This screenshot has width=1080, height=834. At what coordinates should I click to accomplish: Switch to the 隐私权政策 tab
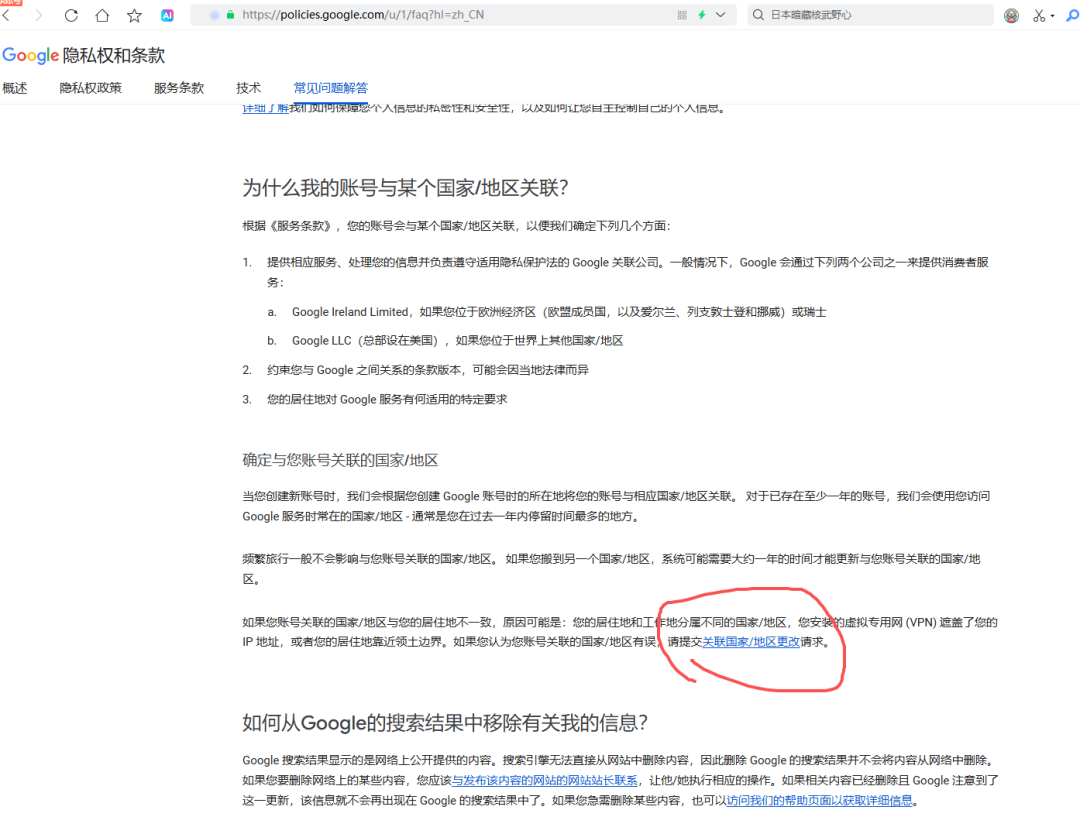click(x=92, y=88)
